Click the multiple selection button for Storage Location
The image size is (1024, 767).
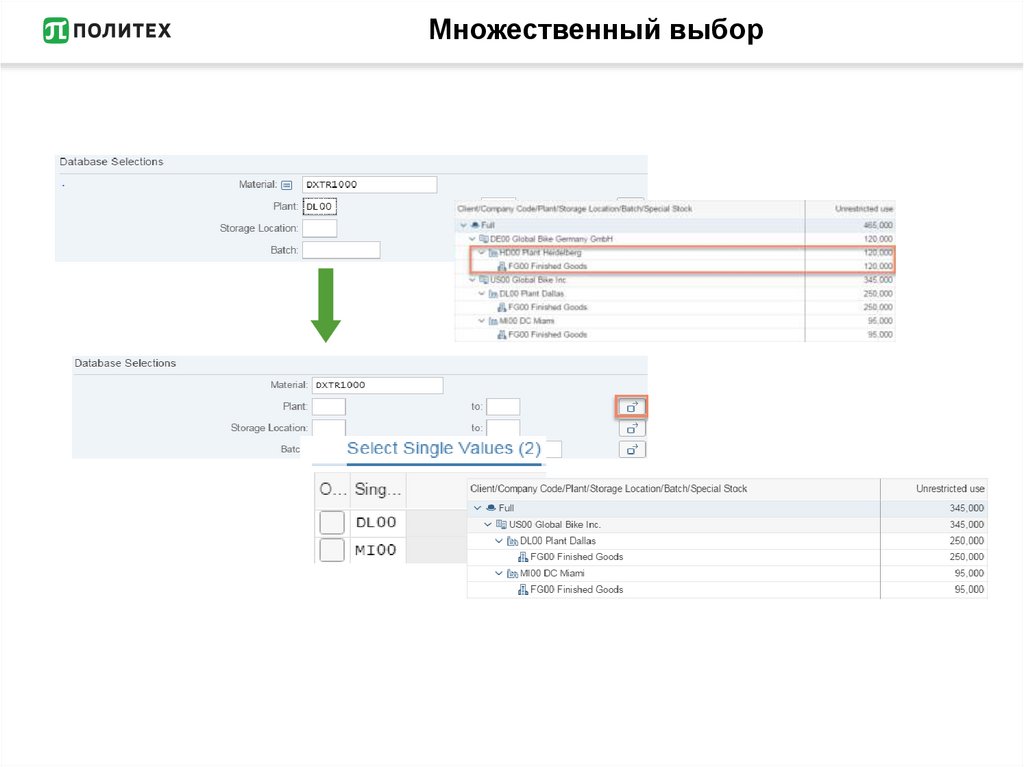(631, 428)
